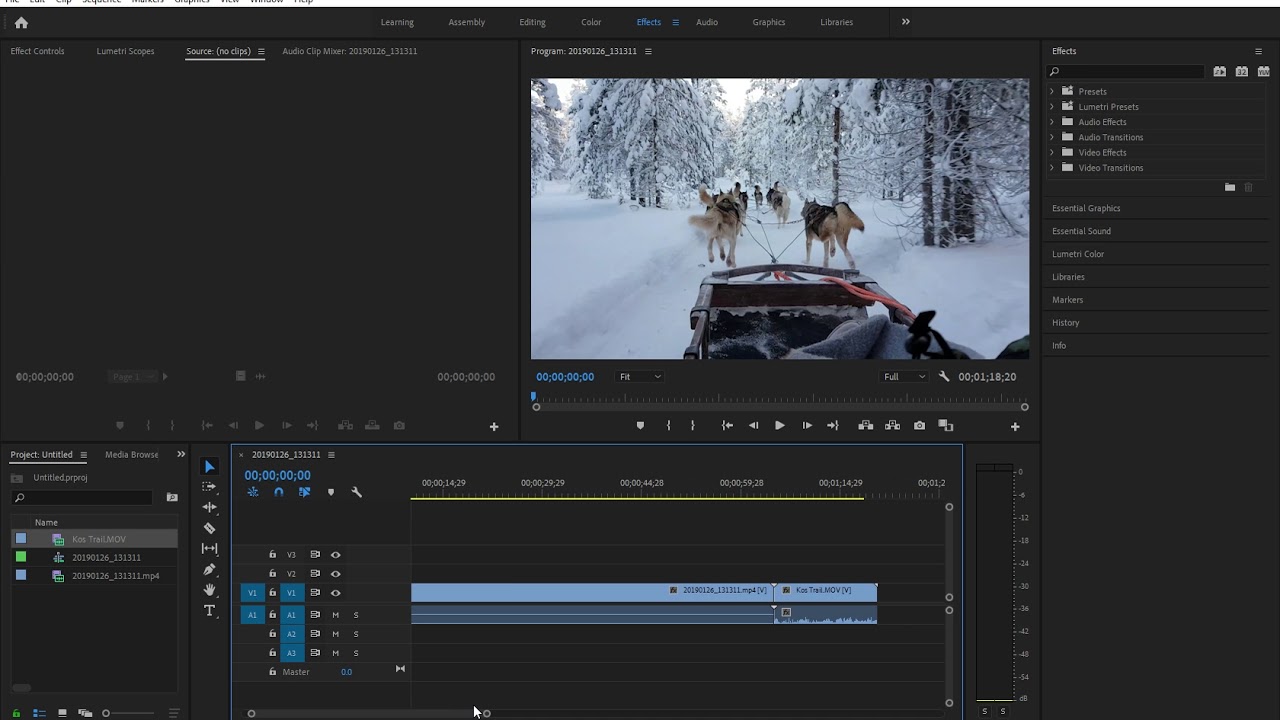Open Program monitor wrench settings
Viewport: 1280px width, 720px height.
coord(944,377)
